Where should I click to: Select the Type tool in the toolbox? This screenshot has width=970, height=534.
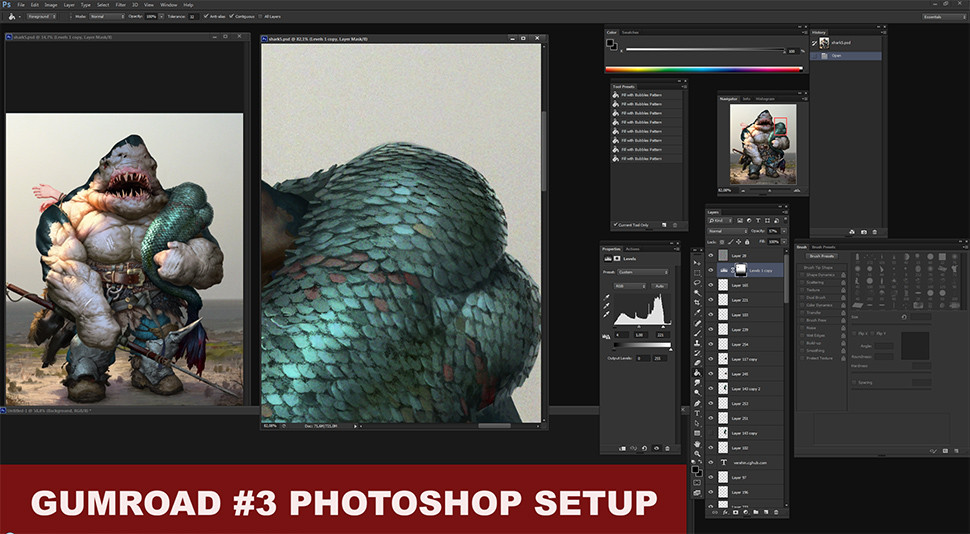(x=697, y=413)
